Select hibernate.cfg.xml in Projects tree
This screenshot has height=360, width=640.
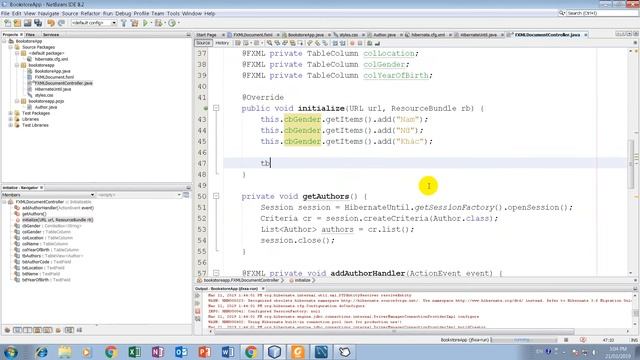[51, 59]
